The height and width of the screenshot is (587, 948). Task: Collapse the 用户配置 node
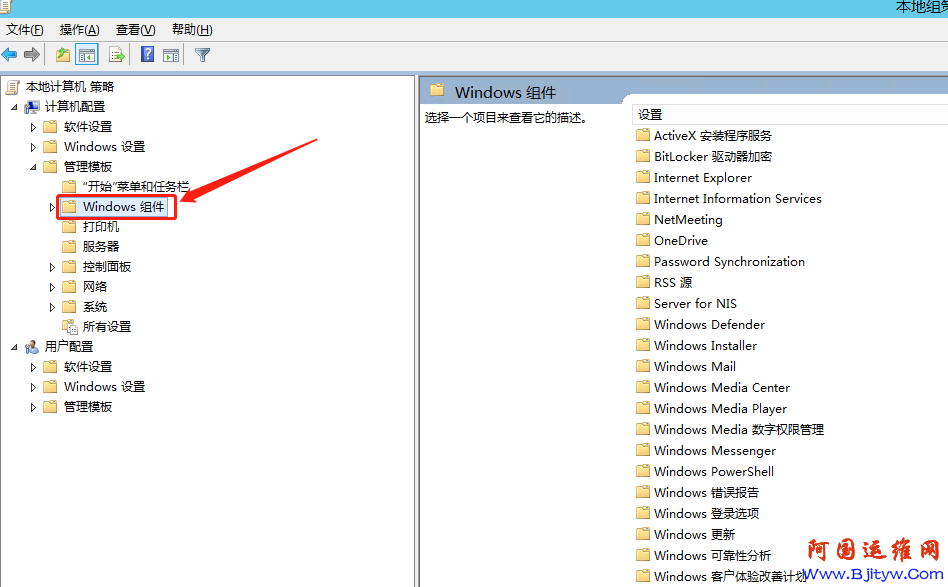(14, 347)
